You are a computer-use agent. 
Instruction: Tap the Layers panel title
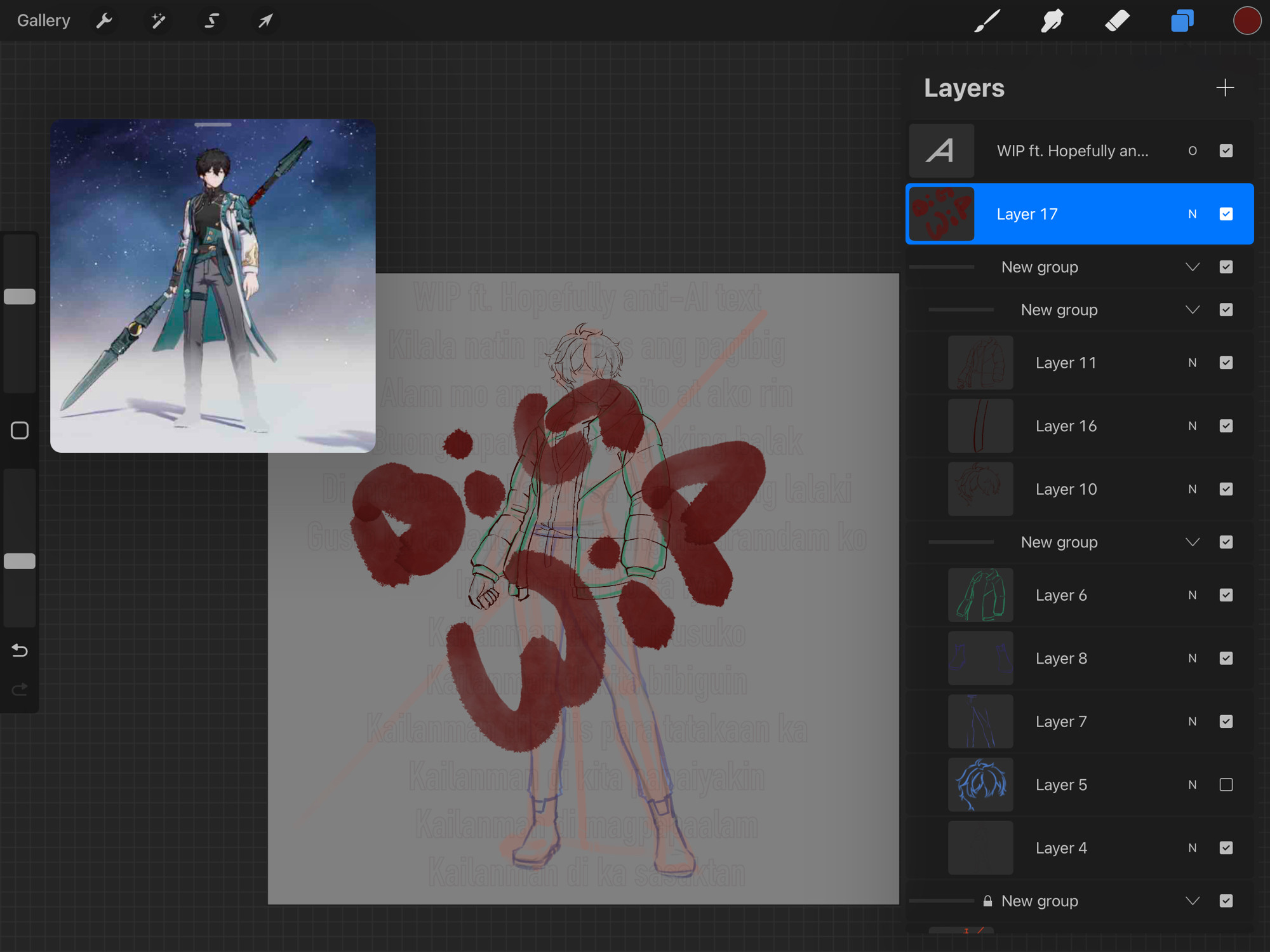pos(964,88)
